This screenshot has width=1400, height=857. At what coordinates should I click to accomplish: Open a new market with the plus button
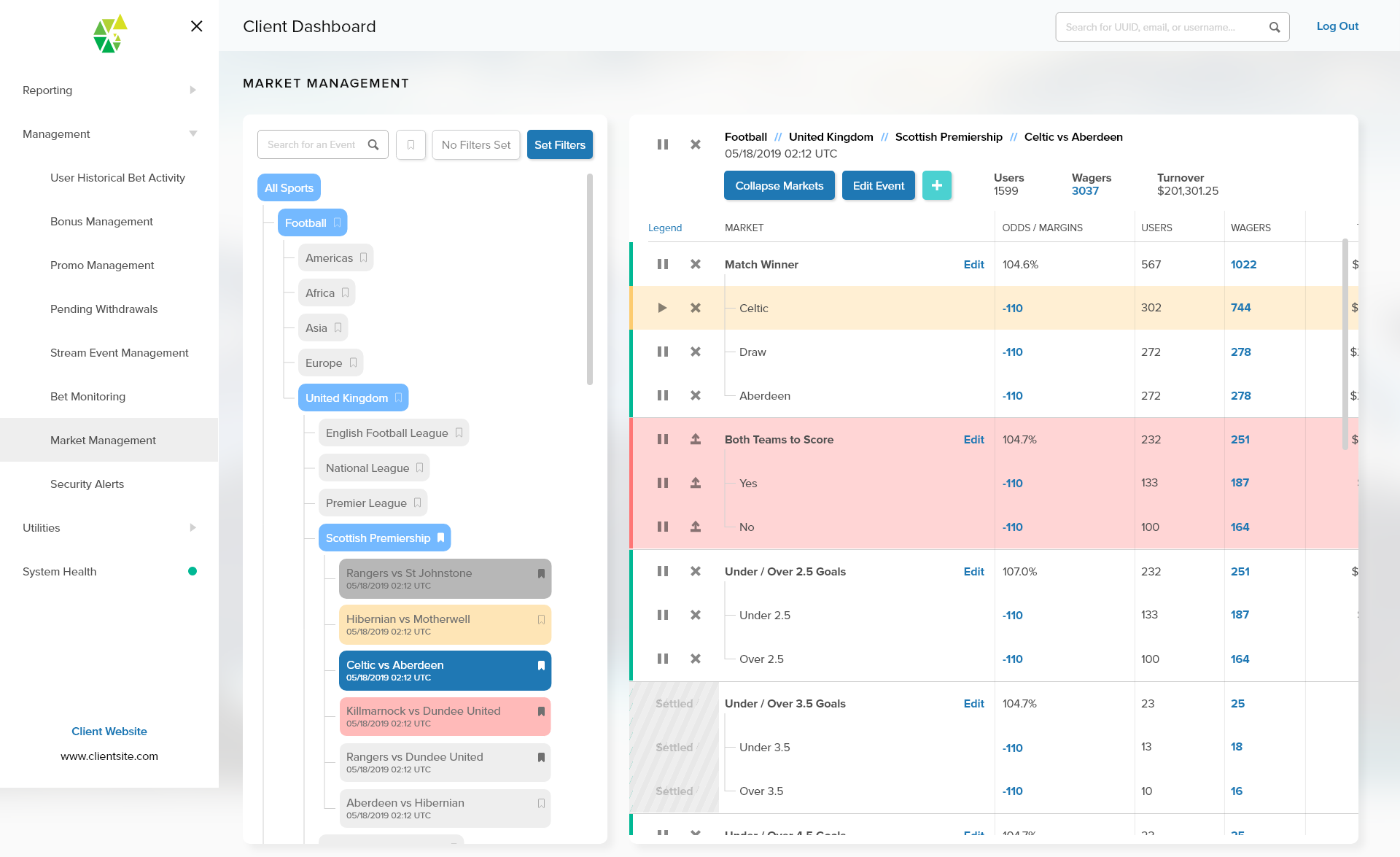[x=937, y=185]
